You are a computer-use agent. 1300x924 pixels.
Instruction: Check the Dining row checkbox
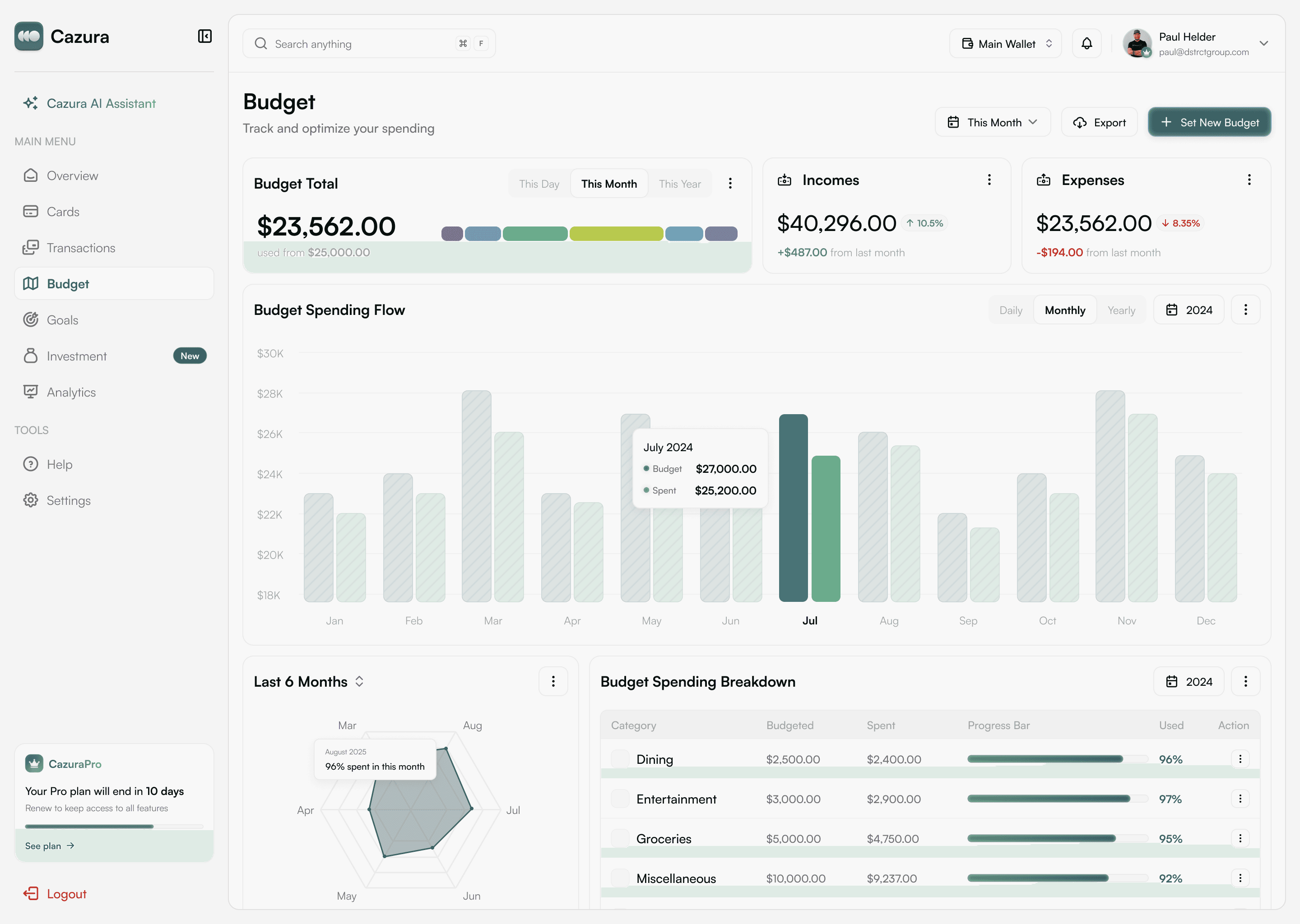pyautogui.click(x=620, y=759)
